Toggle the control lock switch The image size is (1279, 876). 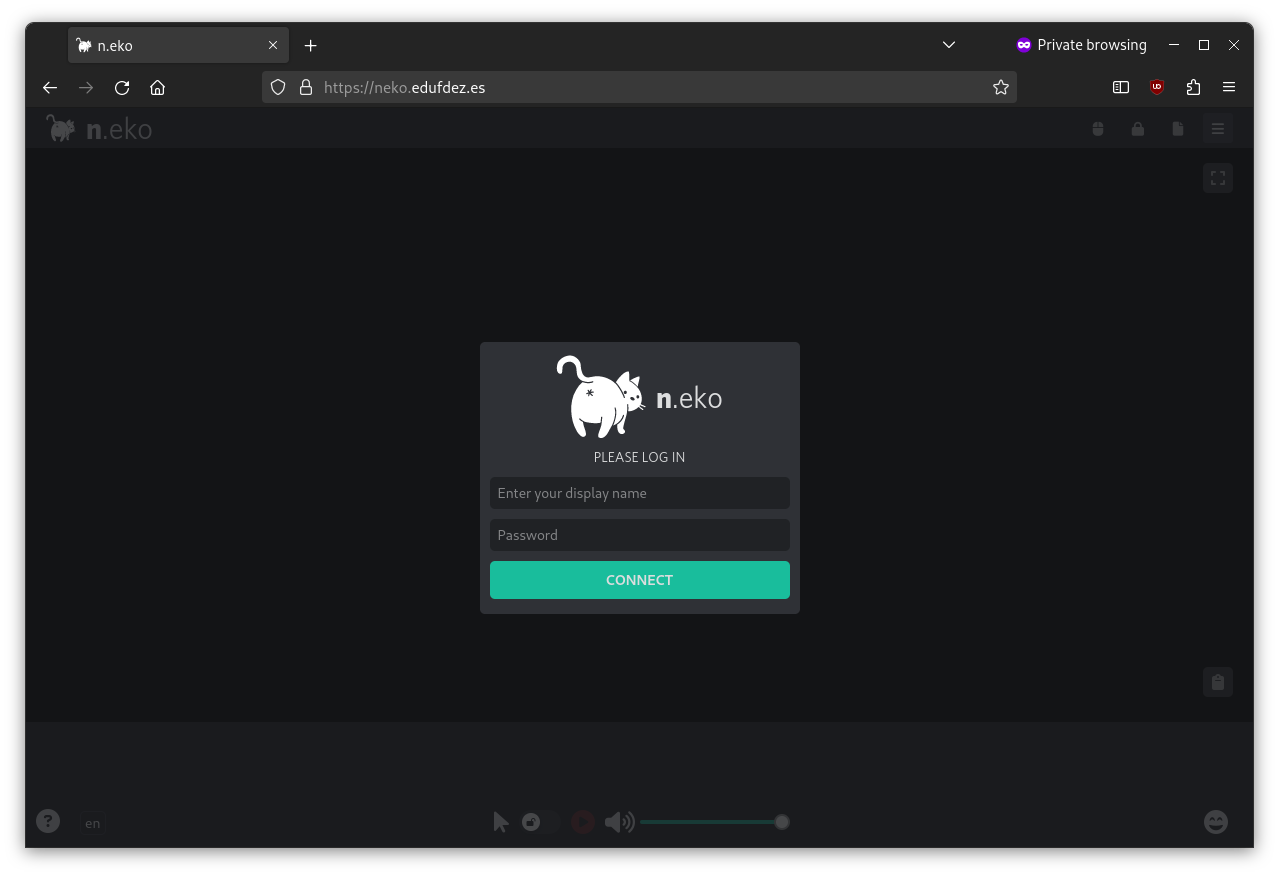click(x=541, y=822)
